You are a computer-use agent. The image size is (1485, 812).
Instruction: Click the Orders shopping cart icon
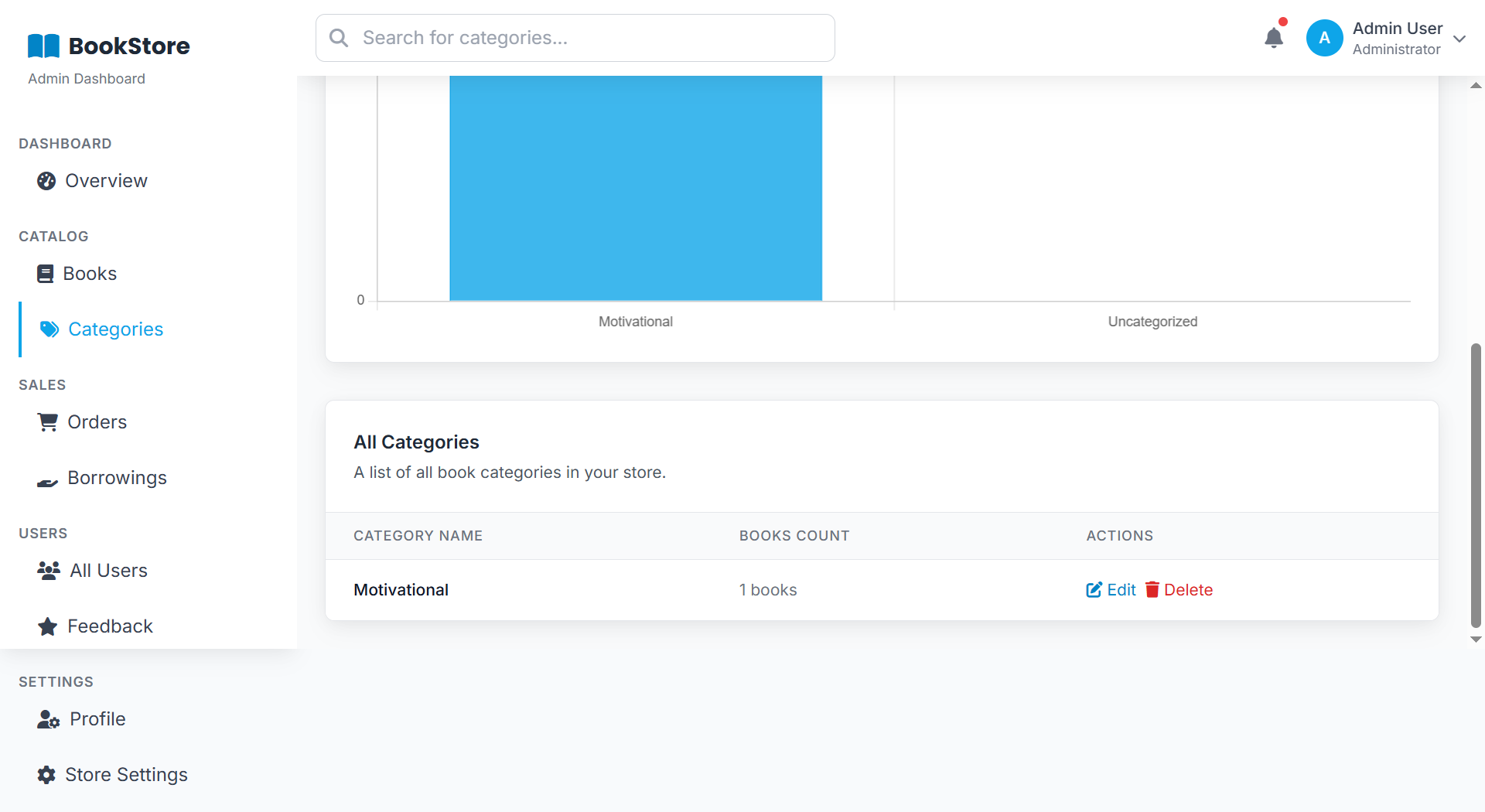[48, 422]
